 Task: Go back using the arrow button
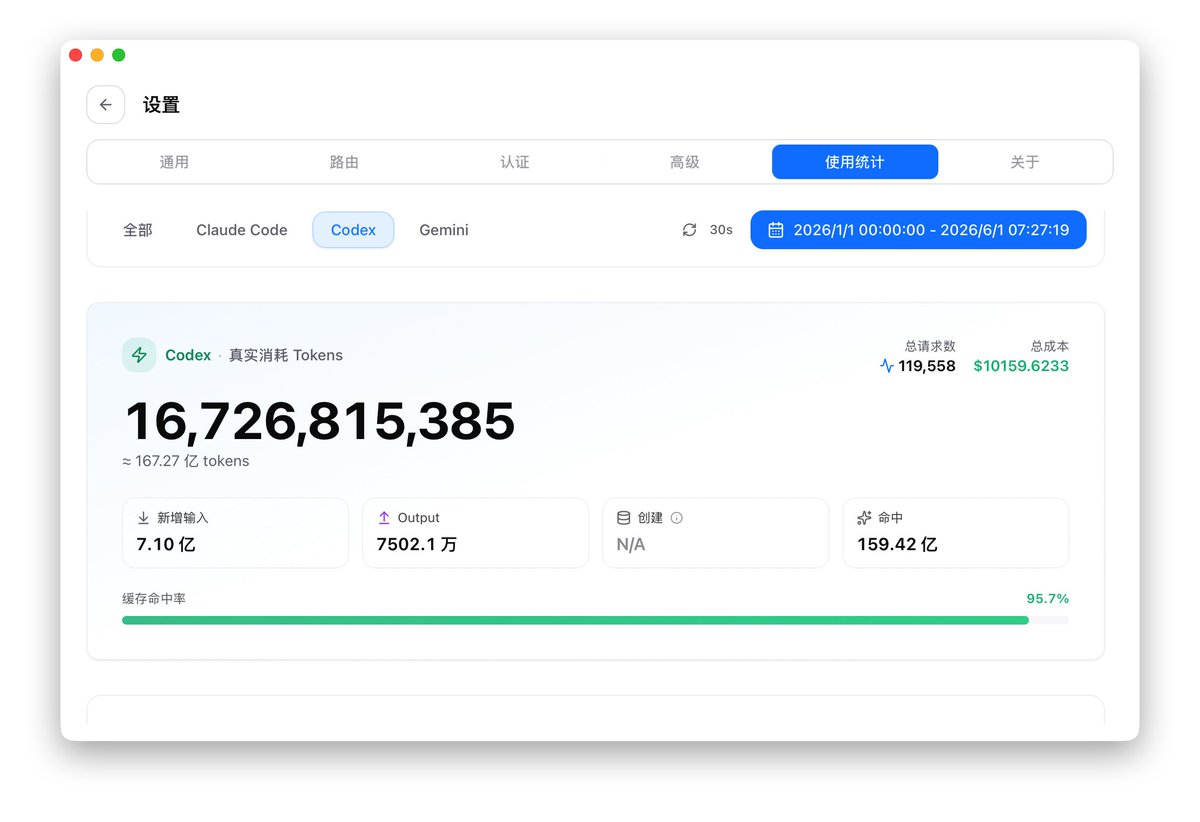pyautogui.click(x=105, y=105)
